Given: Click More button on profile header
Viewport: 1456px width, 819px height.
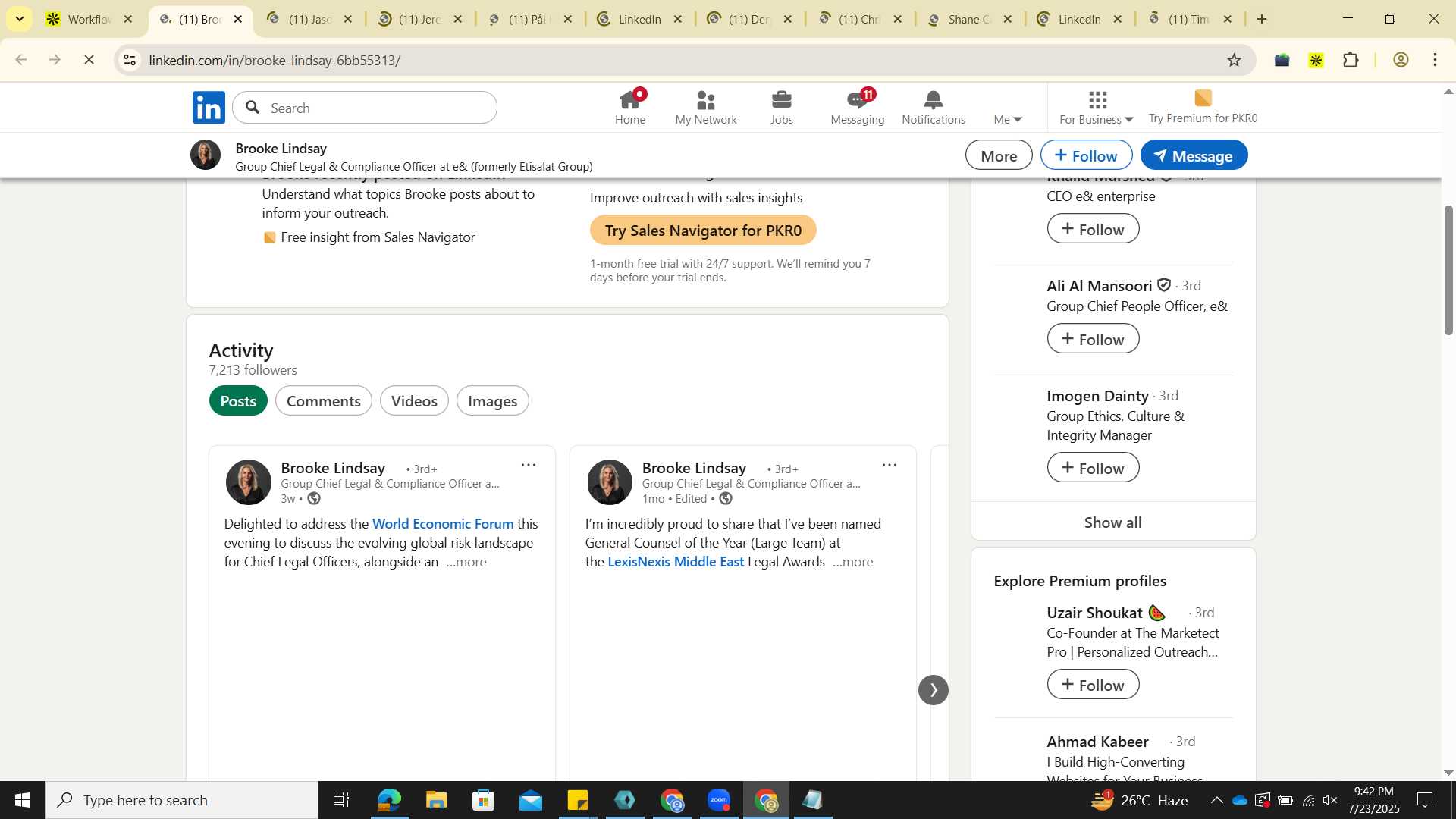Looking at the screenshot, I should [999, 155].
